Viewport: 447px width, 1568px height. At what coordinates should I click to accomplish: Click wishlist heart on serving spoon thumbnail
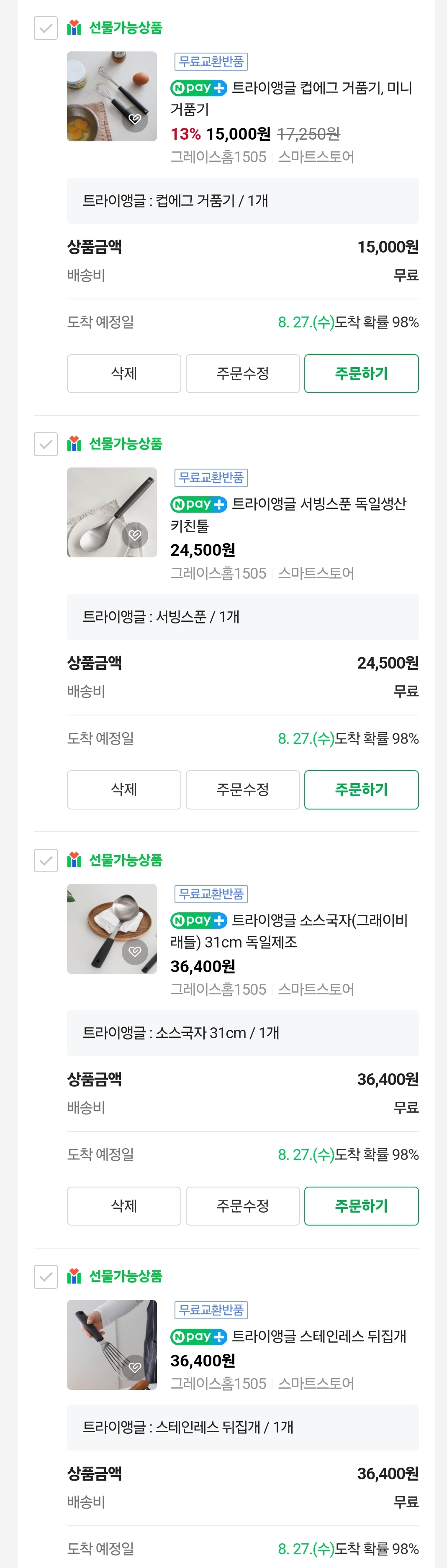135,535
